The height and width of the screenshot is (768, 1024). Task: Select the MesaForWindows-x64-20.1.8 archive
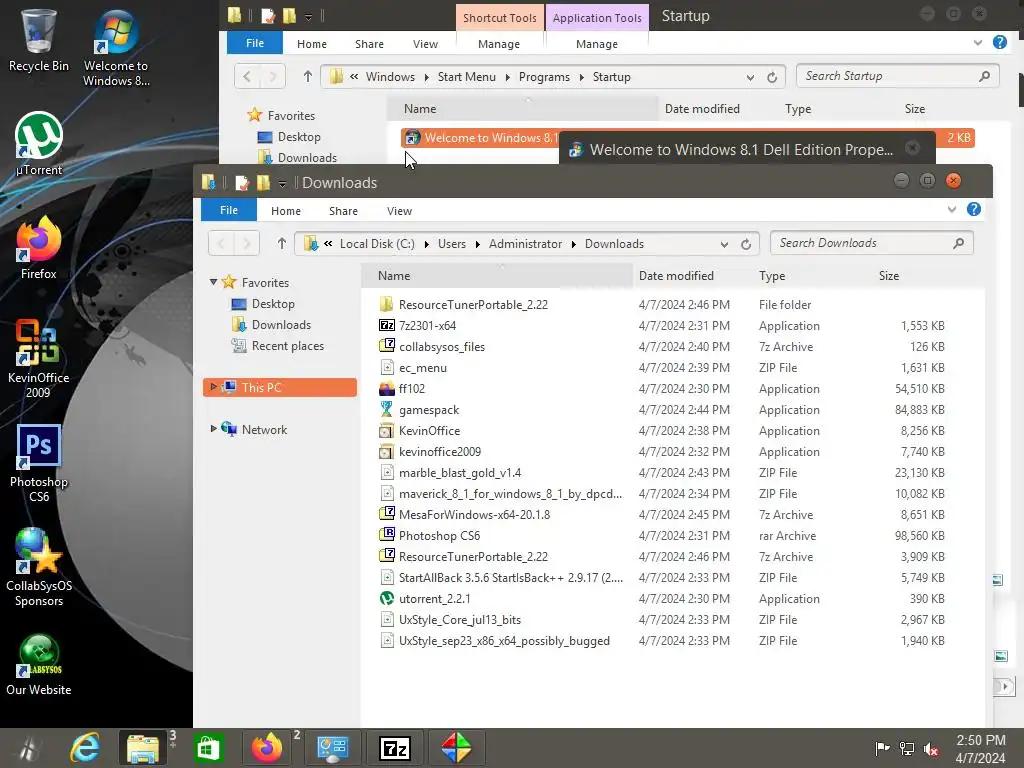click(x=662, y=515)
